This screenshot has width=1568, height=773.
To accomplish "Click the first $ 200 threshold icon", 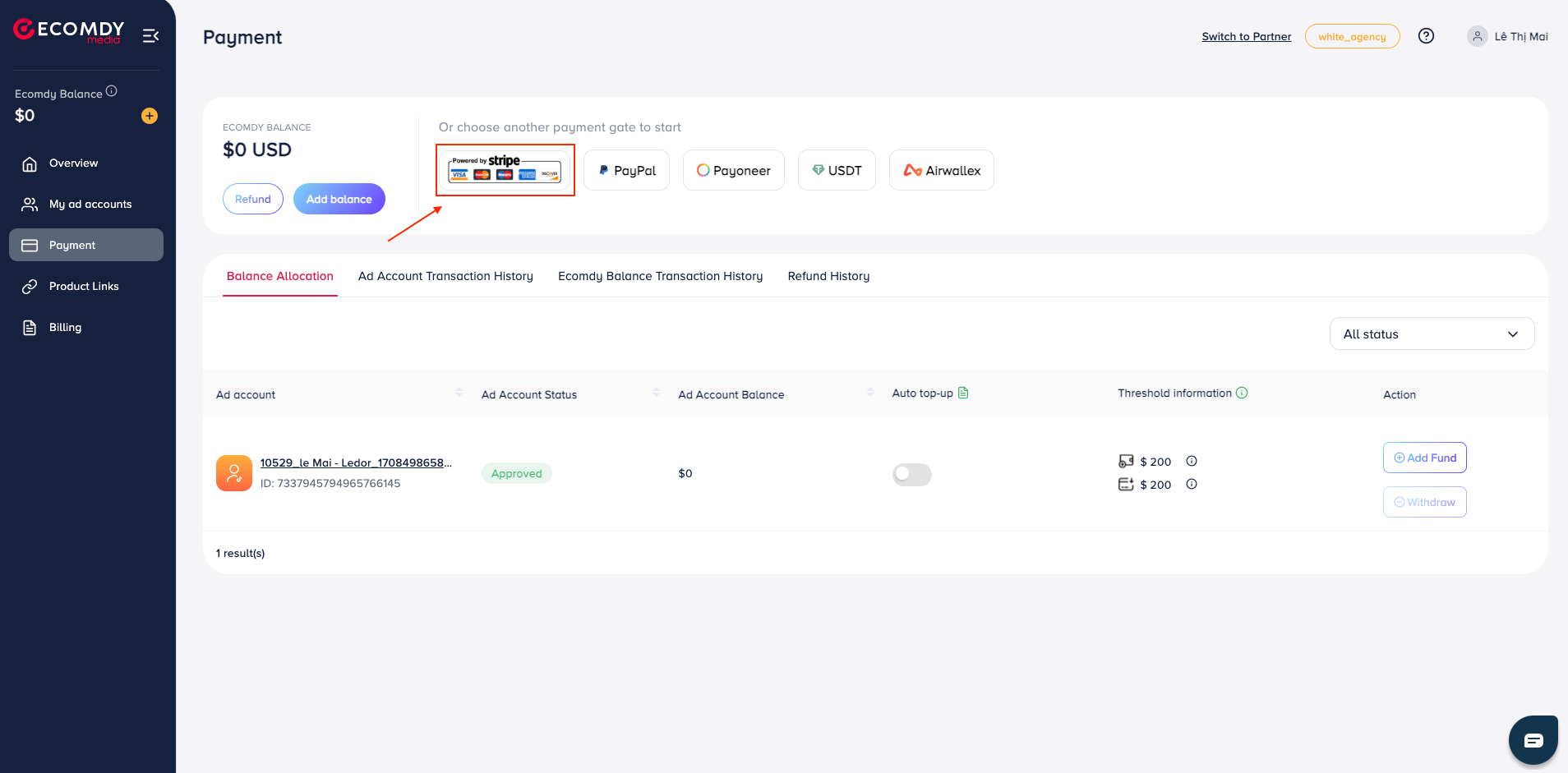I will click(1126, 461).
